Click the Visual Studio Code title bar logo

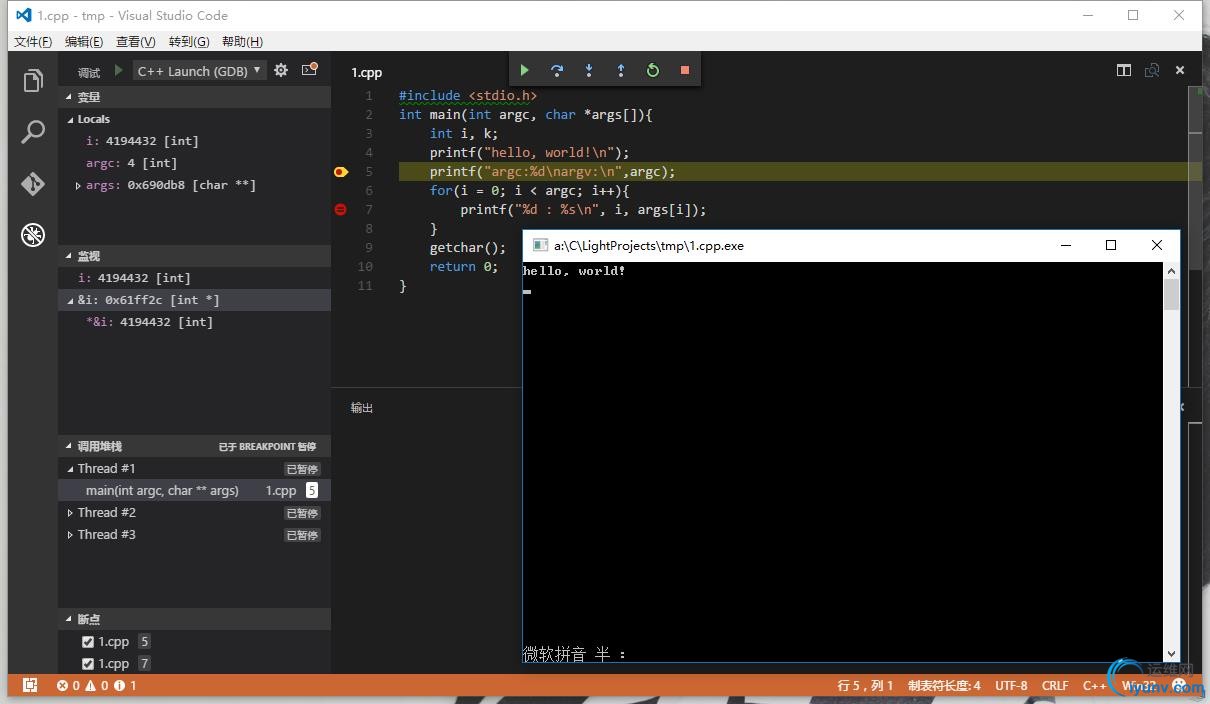(23, 15)
